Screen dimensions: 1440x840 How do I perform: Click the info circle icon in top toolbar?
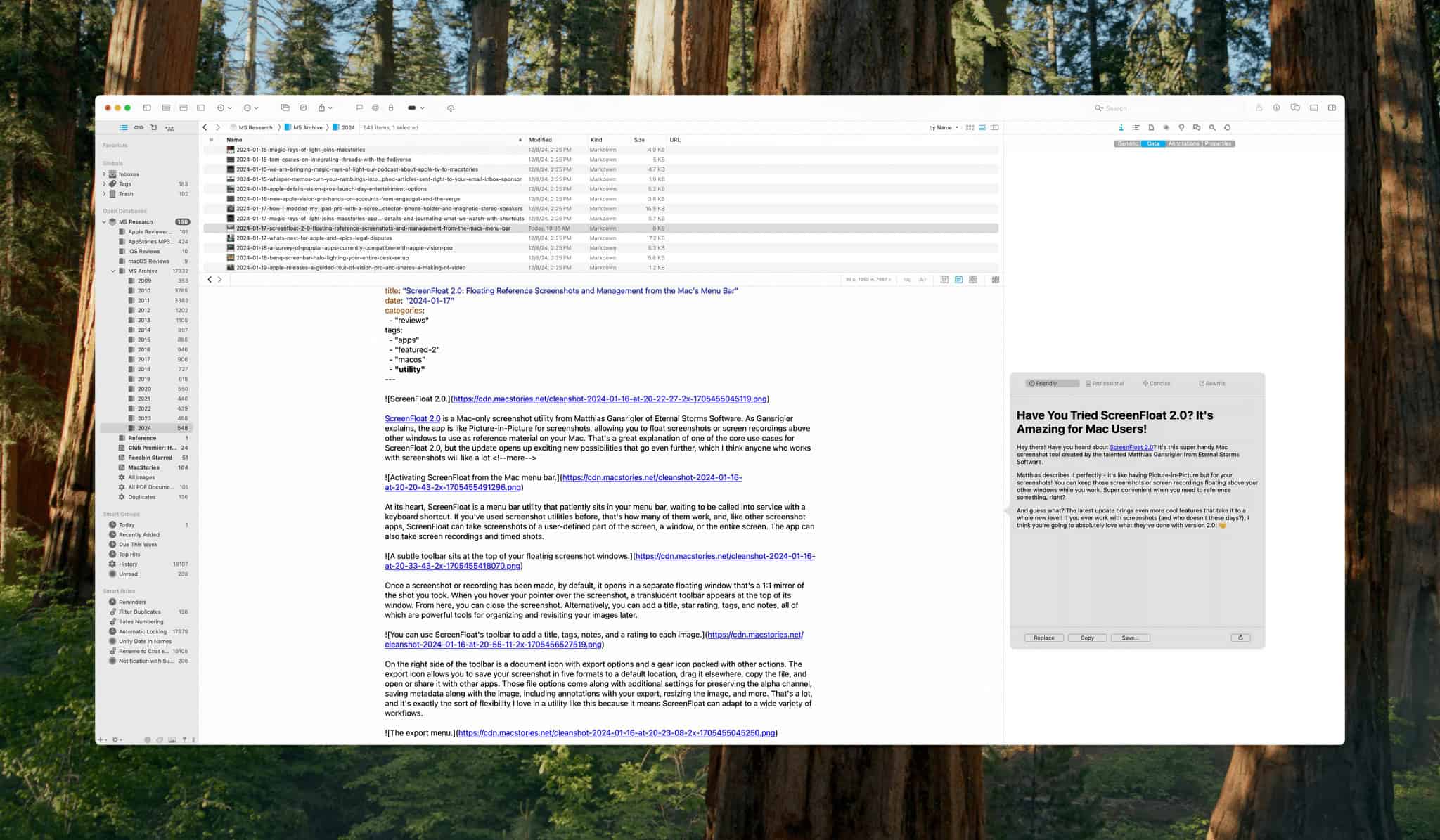click(x=1276, y=108)
